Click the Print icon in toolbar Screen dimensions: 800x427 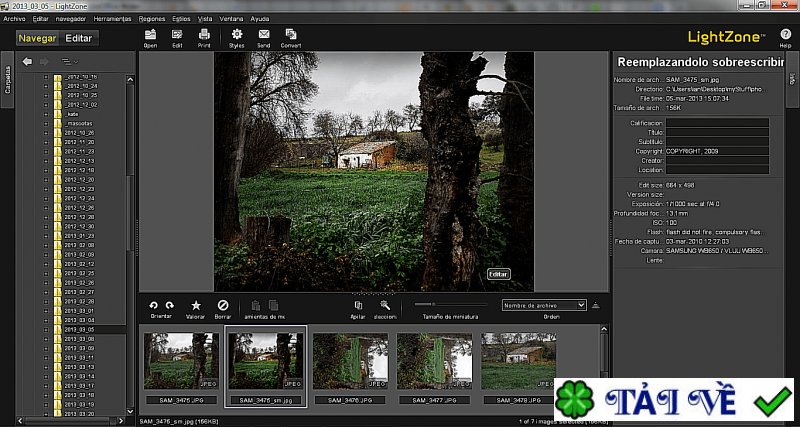click(x=204, y=36)
